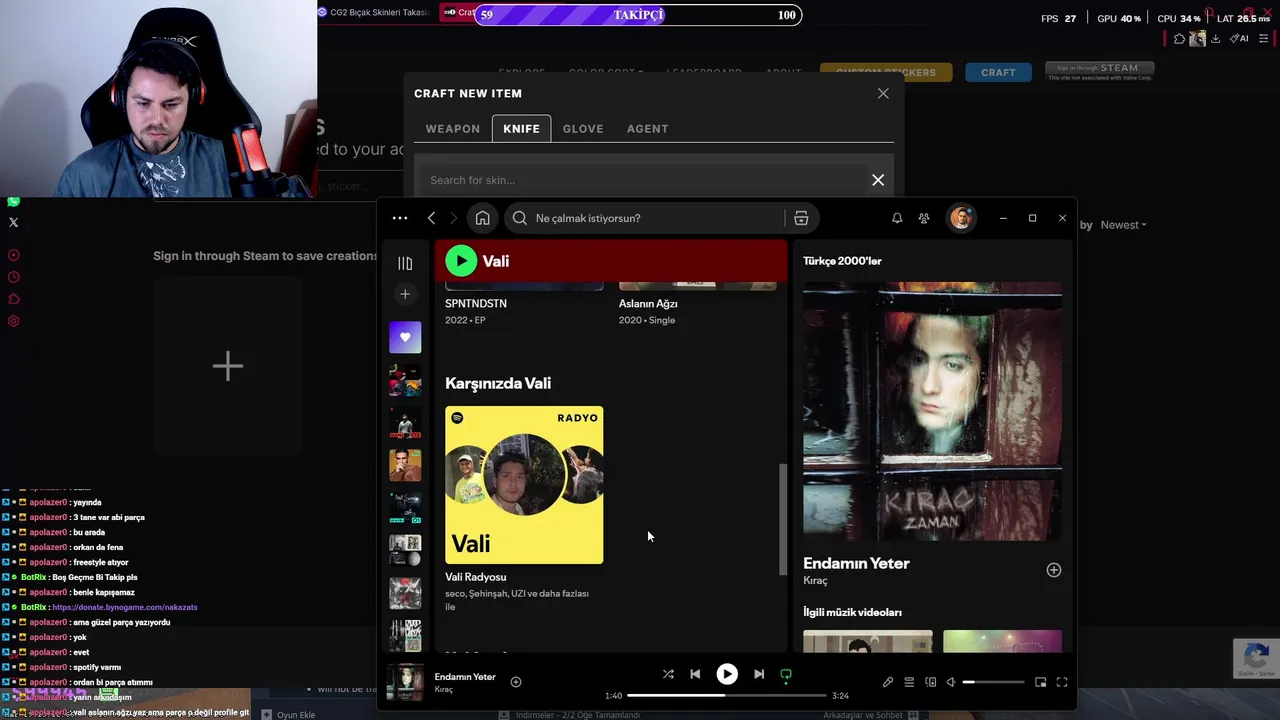The image size is (1280, 720).
Task: Open the Vali Radyosu cover
Action: [x=524, y=485]
